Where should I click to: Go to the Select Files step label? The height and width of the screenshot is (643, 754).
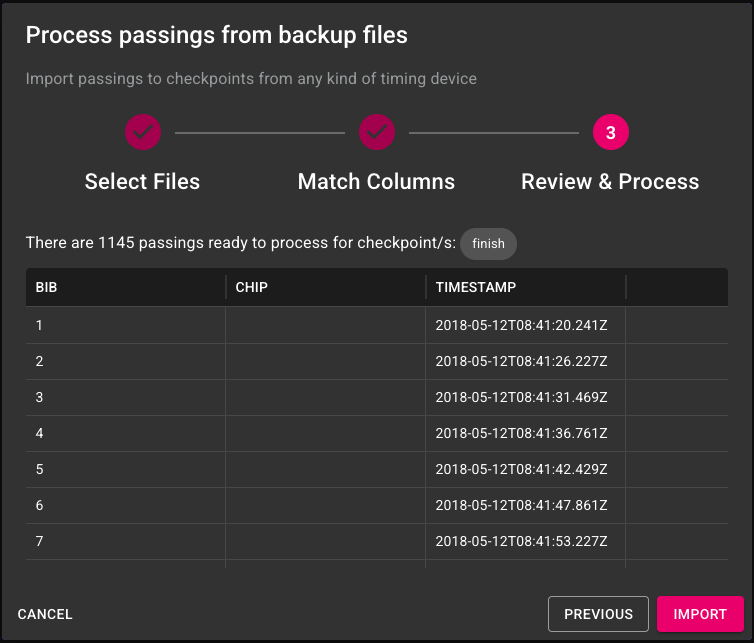tap(142, 182)
